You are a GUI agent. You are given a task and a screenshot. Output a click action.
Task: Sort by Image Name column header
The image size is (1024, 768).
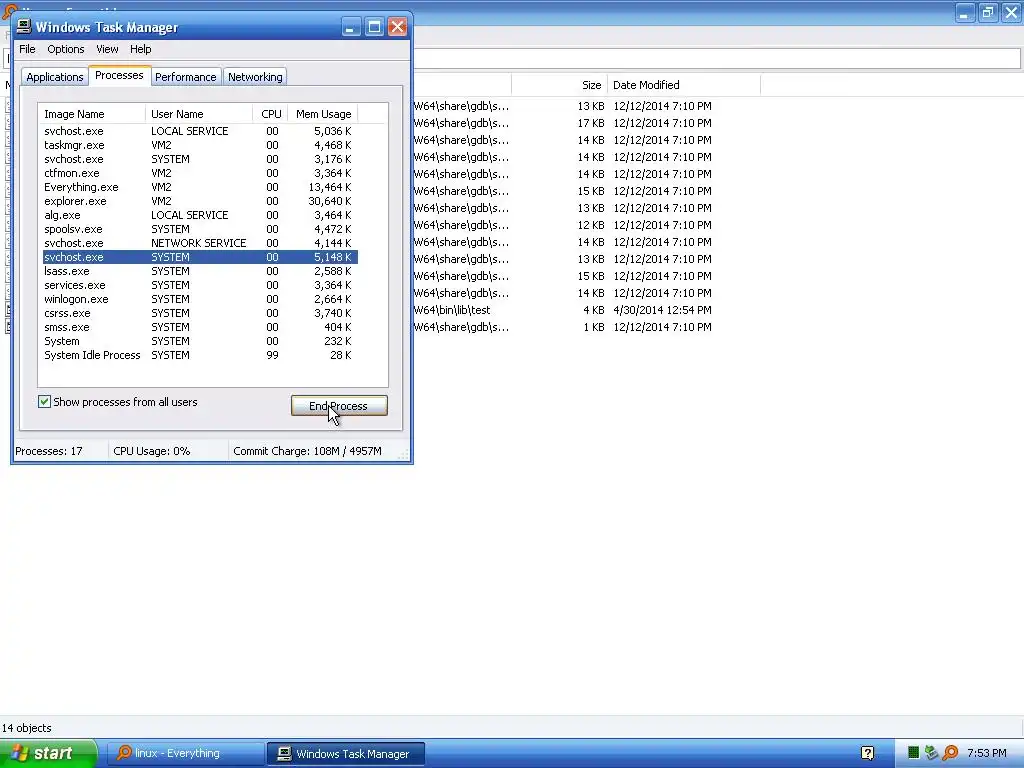[92, 114]
